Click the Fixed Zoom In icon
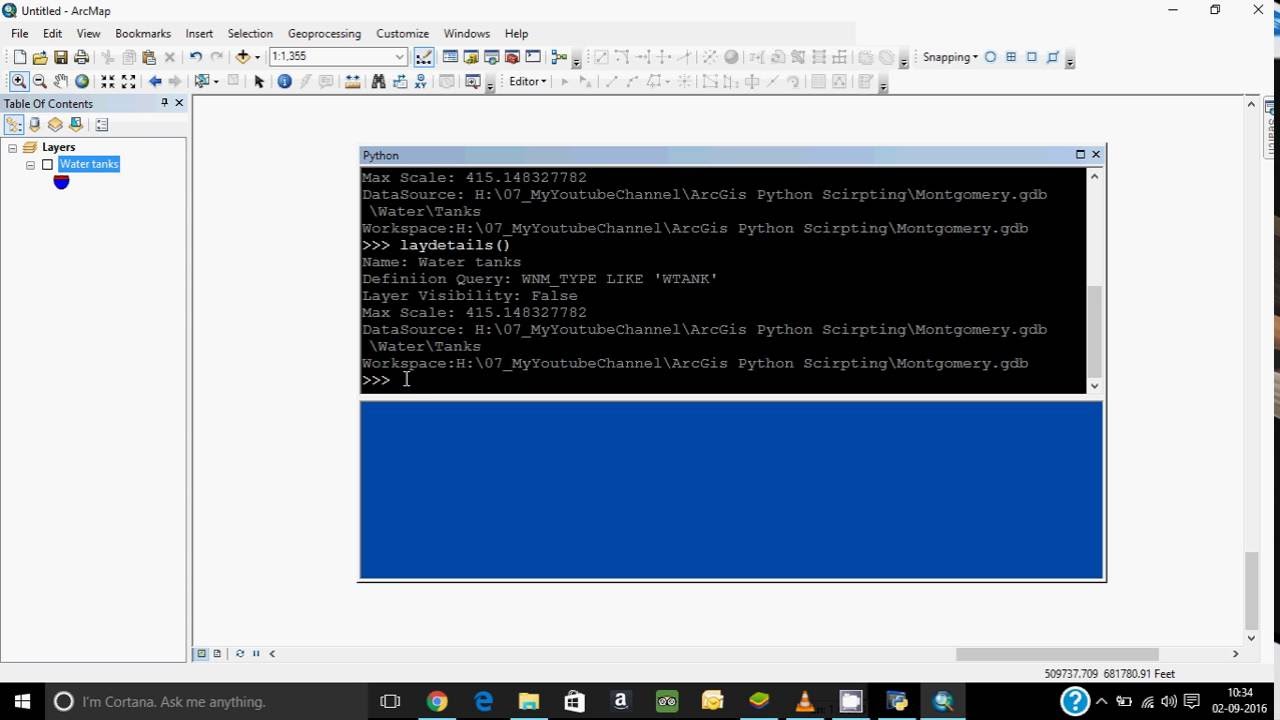Image resolution: width=1280 pixels, height=720 pixels. click(x=108, y=81)
